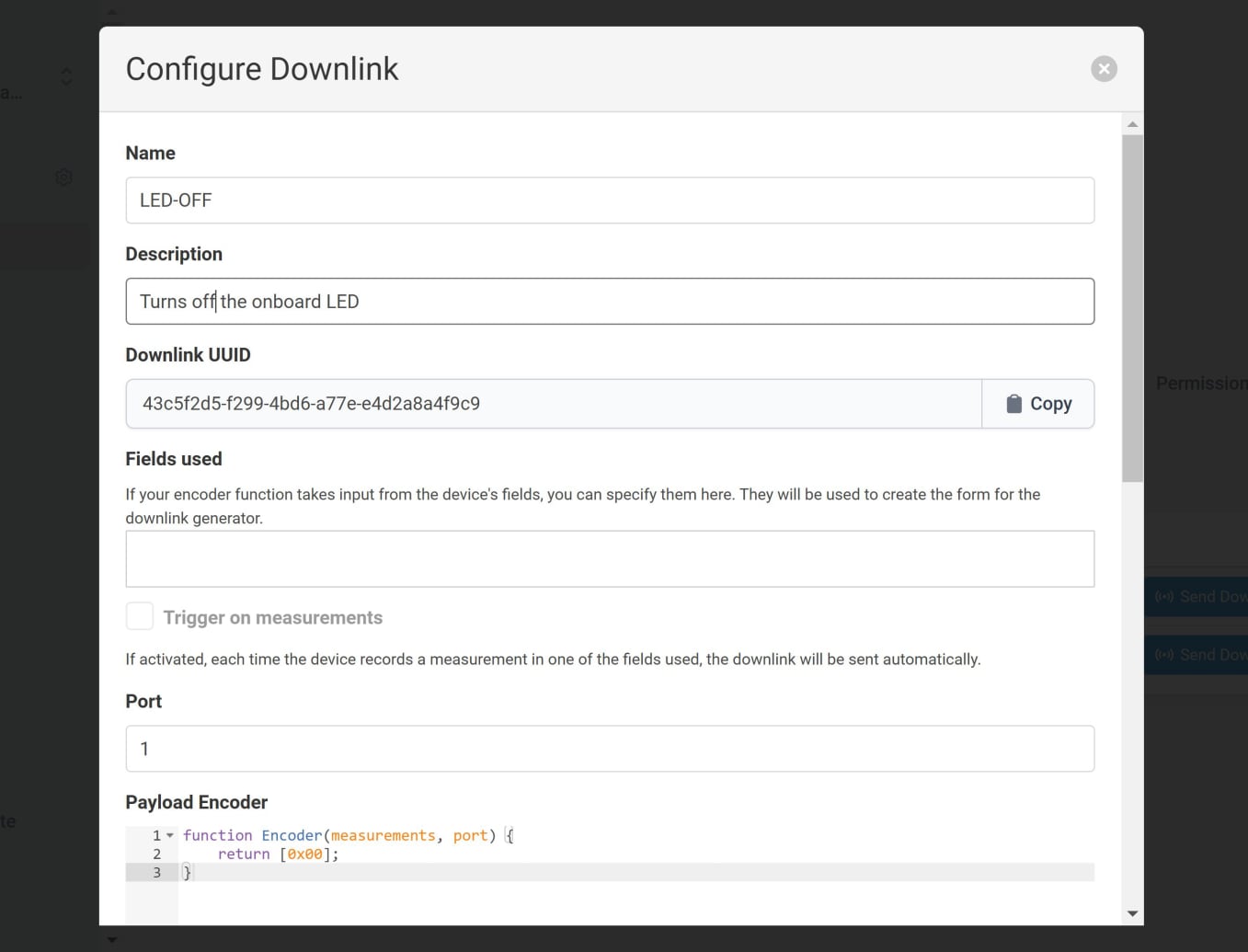Focus the Name field containing LED-OFF
Image resolution: width=1248 pixels, height=952 pixels.
click(x=609, y=201)
